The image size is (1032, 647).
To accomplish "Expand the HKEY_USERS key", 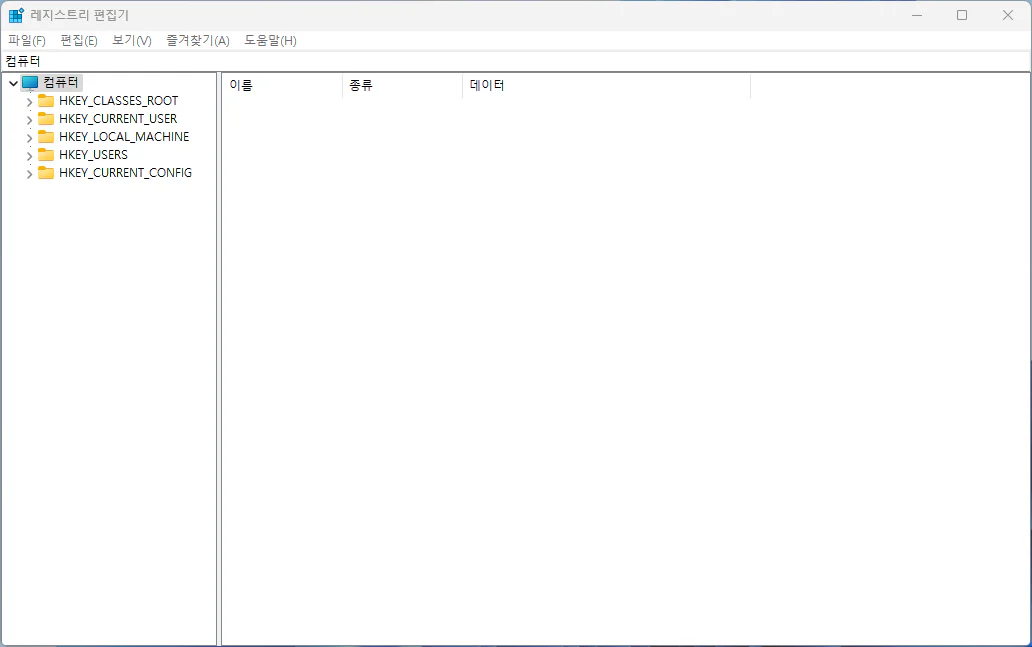I will [x=29, y=156].
